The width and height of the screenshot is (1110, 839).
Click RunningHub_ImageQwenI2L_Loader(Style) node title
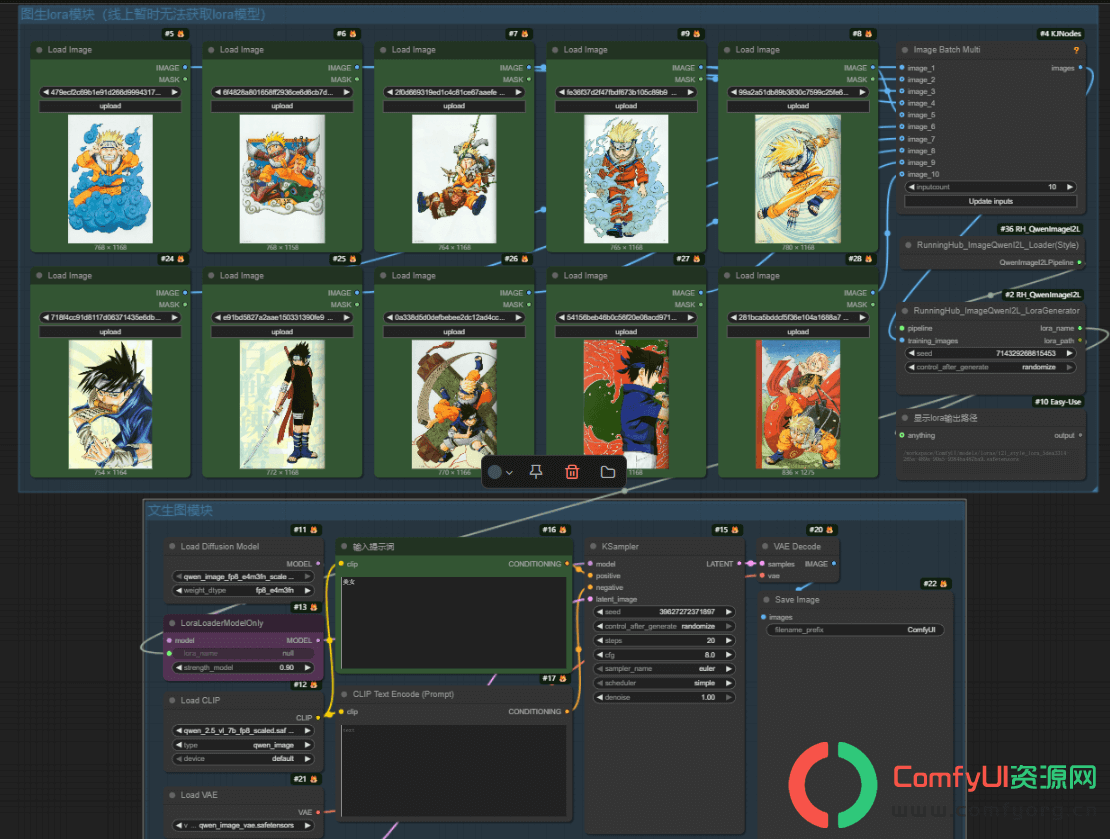point(997,245)
